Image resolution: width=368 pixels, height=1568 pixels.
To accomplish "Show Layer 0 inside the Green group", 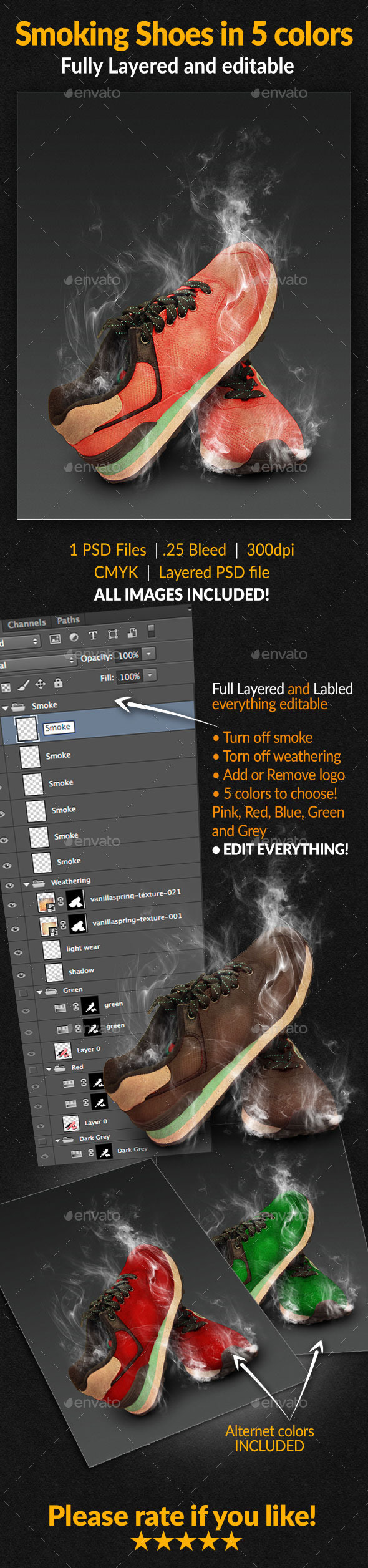I will point(31,1053).
